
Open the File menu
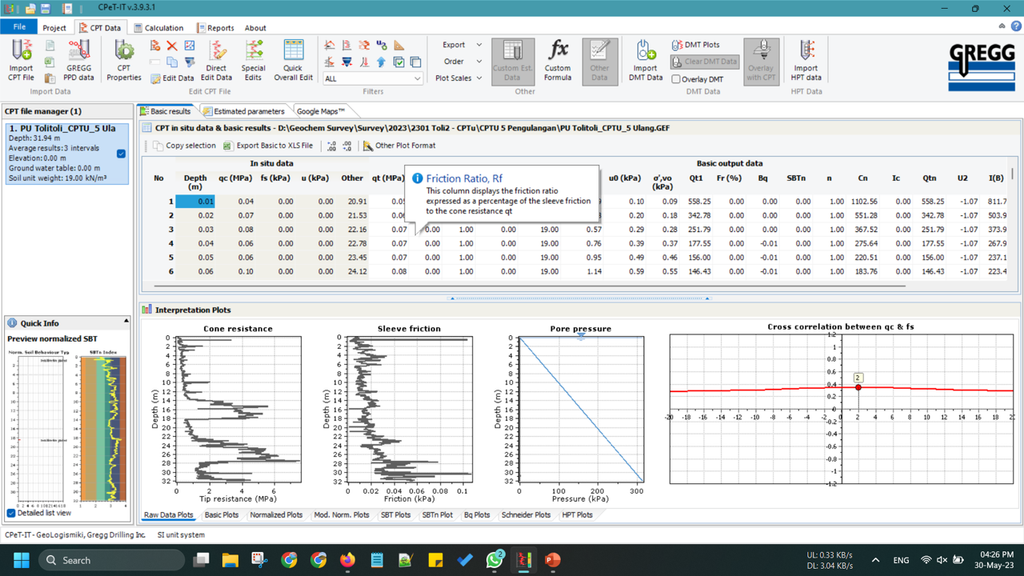19,27
